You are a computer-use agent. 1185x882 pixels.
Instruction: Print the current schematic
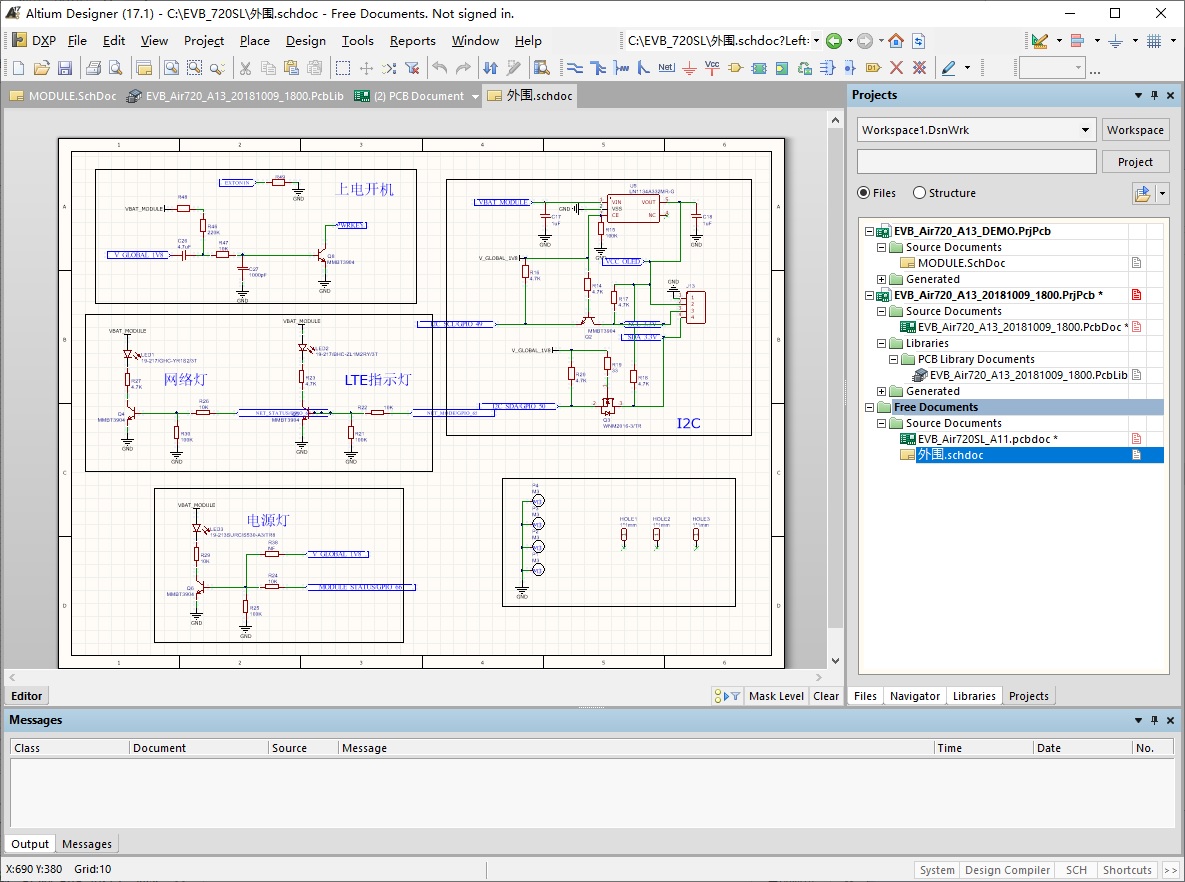click(93, 68)
